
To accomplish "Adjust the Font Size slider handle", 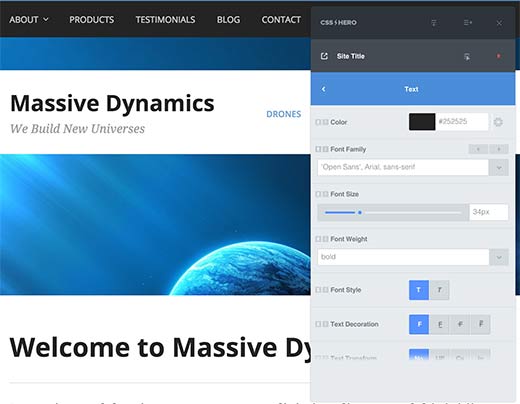I will [x=360, y=212].
